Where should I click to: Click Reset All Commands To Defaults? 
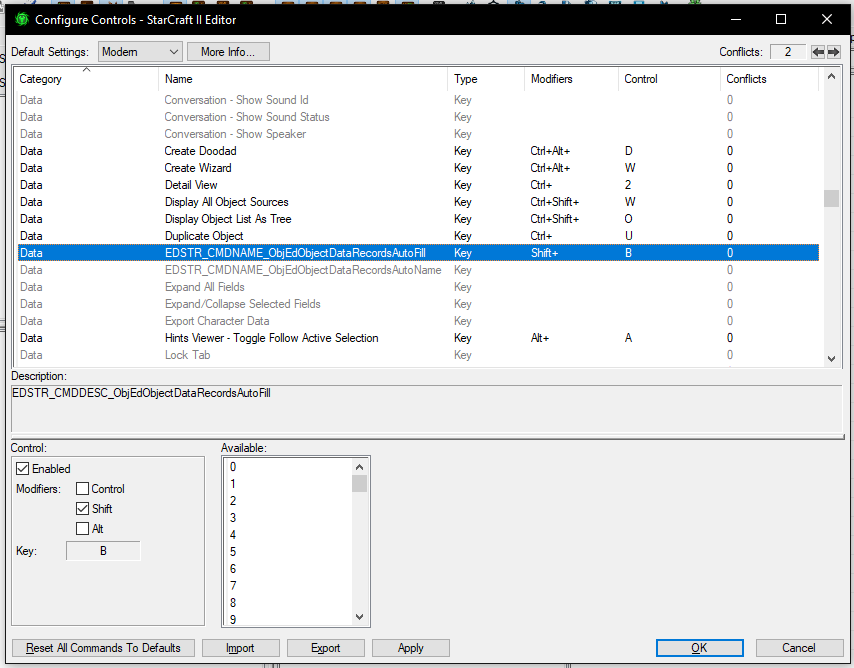tap(103, 648)
